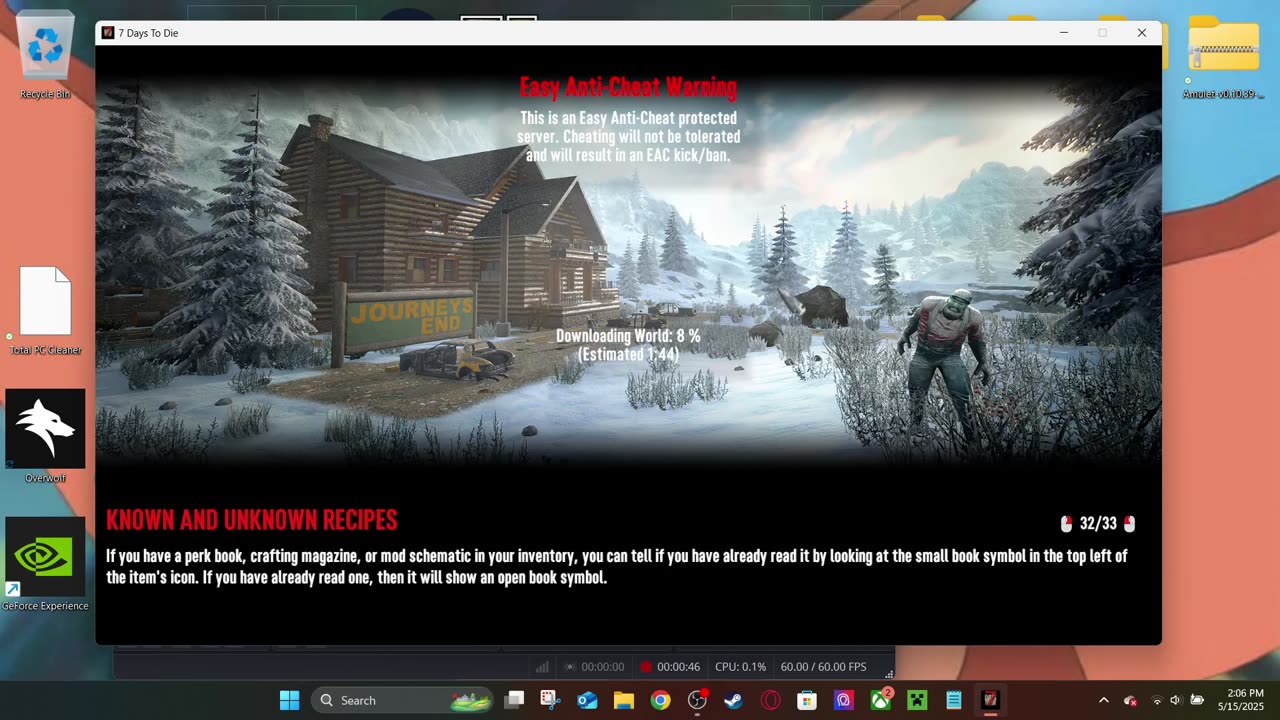The height and width of the screenshot is (720, 1280).
Task: Click the 32/33 tip counter
Action: (1098, 524)
